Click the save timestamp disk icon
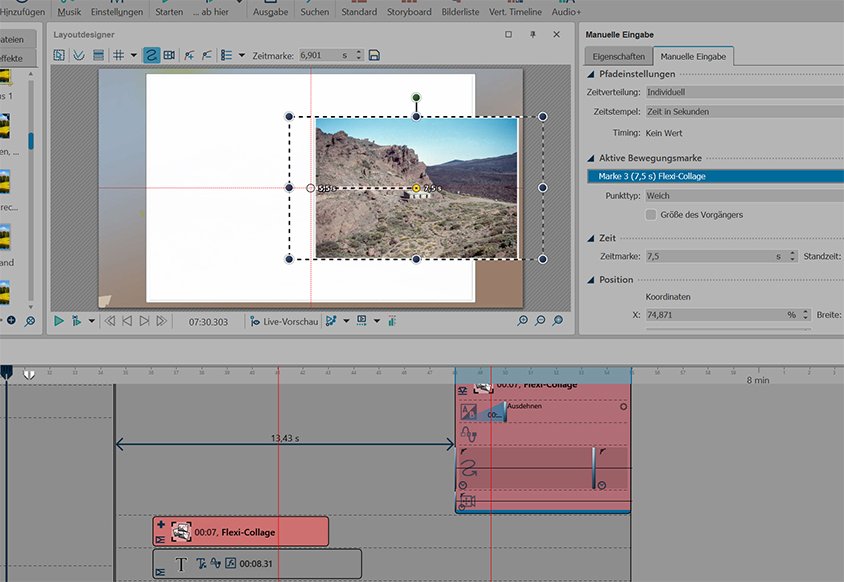The height and width of the screenshot is (582, 844). [x=374, y=55]
